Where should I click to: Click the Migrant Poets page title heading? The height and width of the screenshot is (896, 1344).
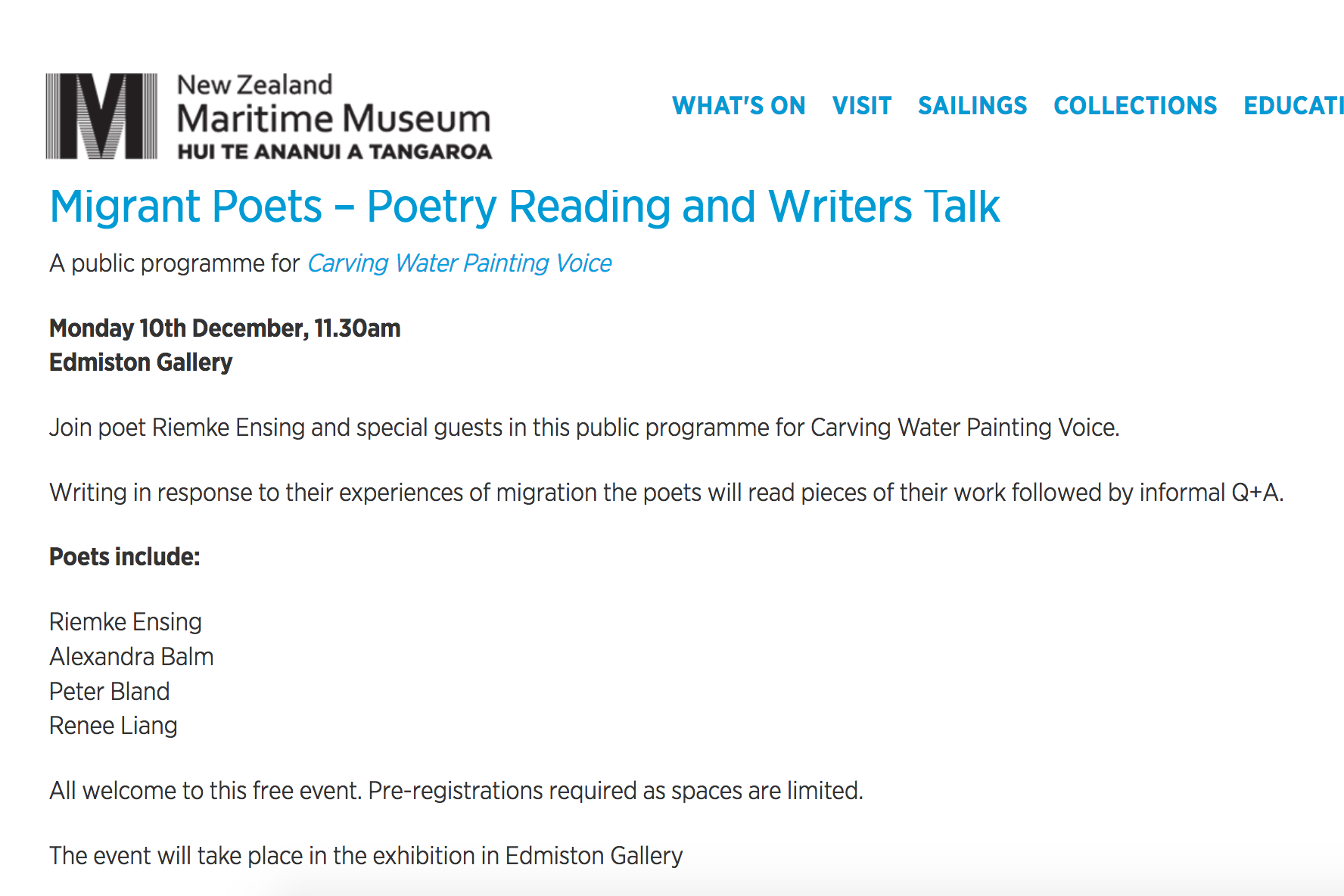pos(524,207)
